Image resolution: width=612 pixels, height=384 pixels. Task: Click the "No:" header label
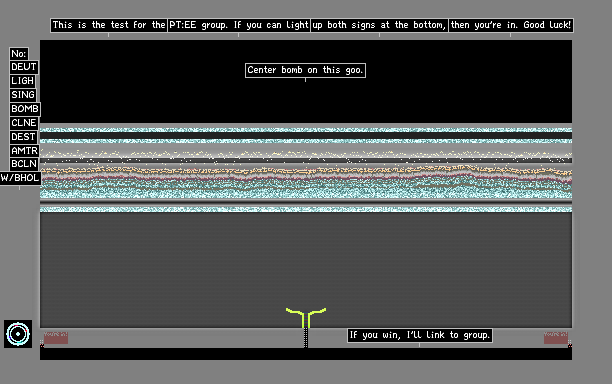(x=19, y=53)
